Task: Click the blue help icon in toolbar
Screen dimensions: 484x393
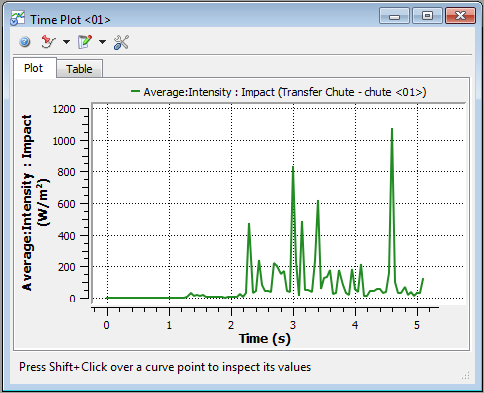Action: 25,42
